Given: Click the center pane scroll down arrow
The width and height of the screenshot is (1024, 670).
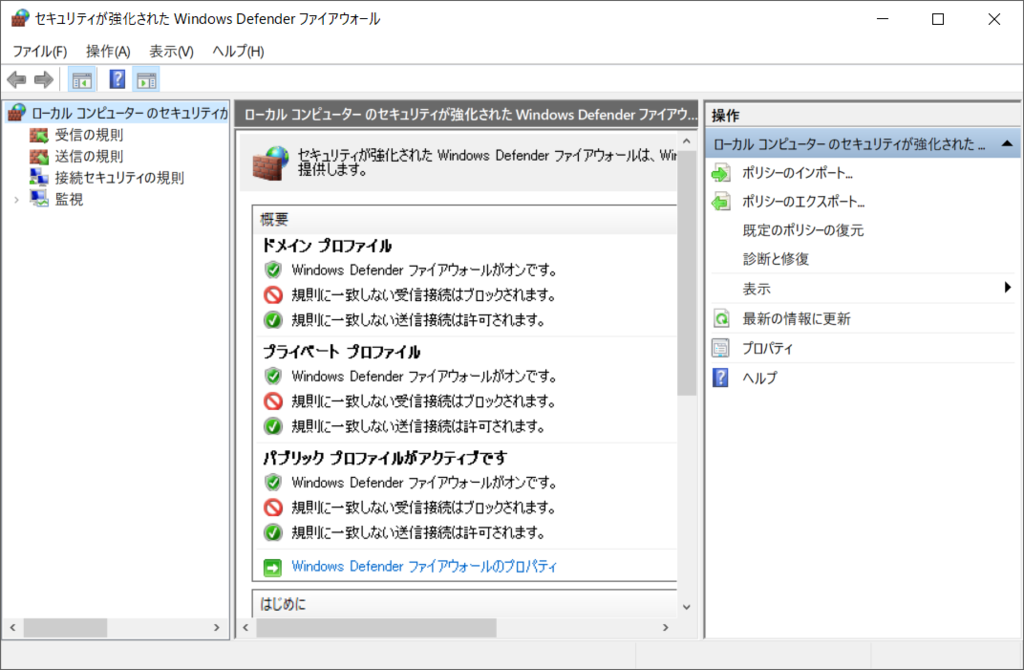Looking at the screenshot, I should [686, 607].
